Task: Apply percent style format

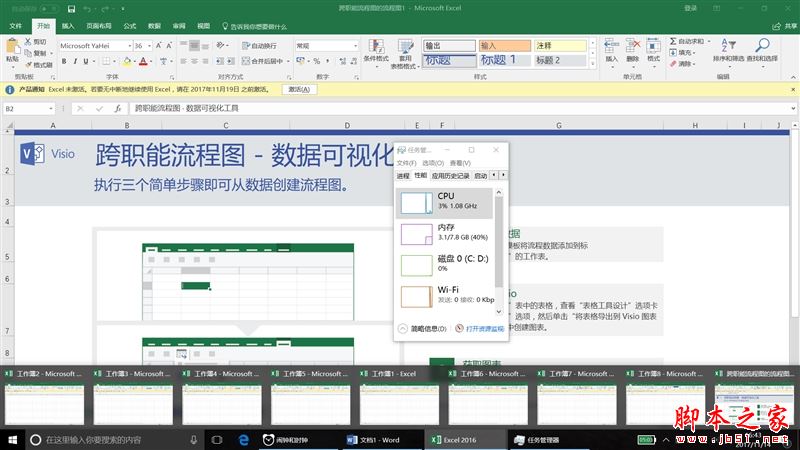Action: pos(316,61)
